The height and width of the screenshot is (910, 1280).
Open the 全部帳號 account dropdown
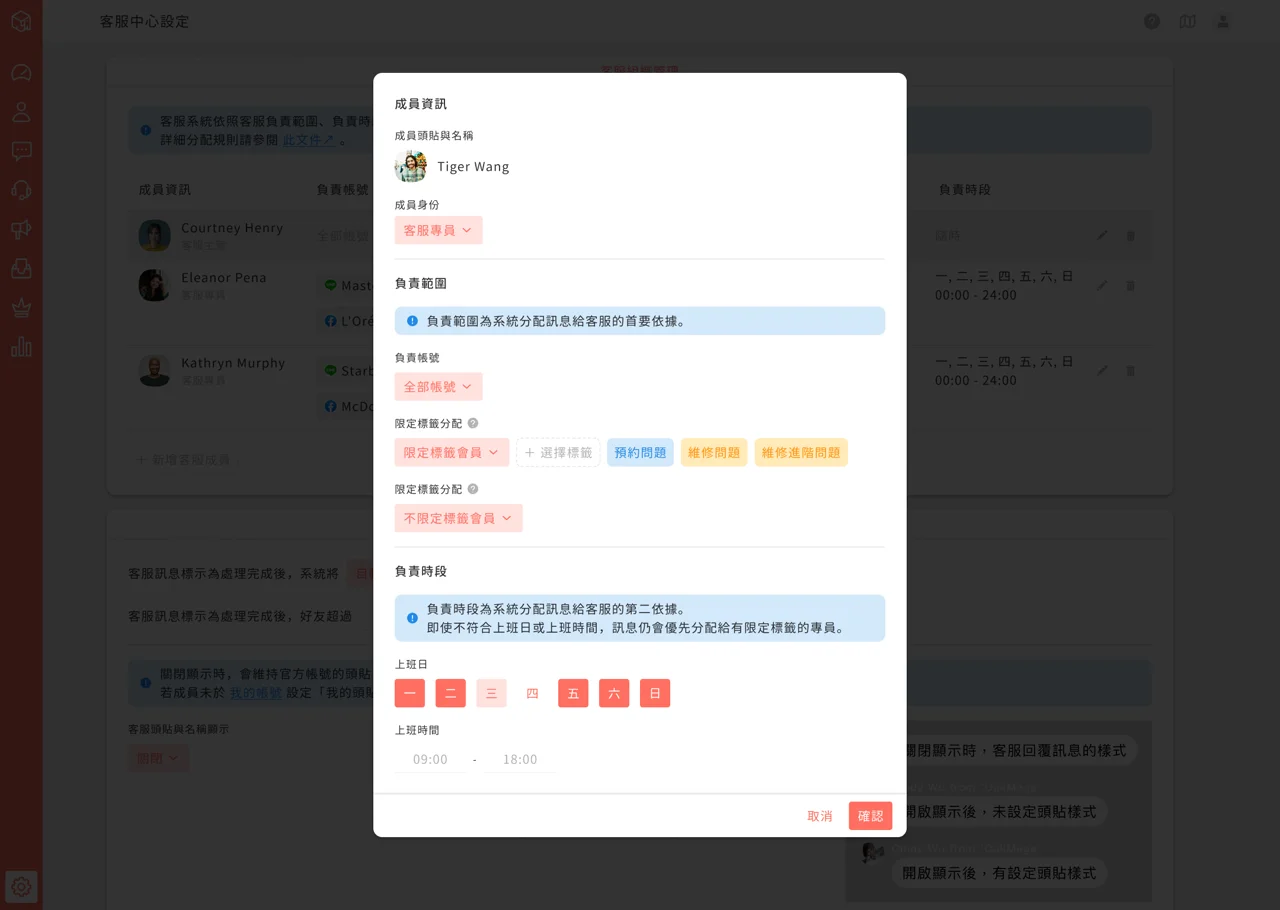[438, 386]
